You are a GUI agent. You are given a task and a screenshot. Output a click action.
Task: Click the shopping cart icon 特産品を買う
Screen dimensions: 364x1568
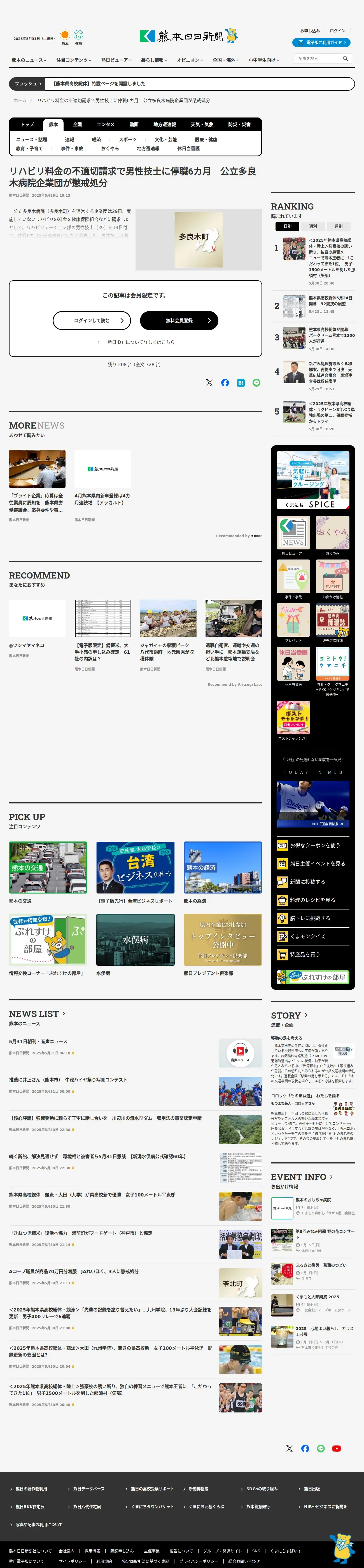pyautogui.click(x=282, y=955)
